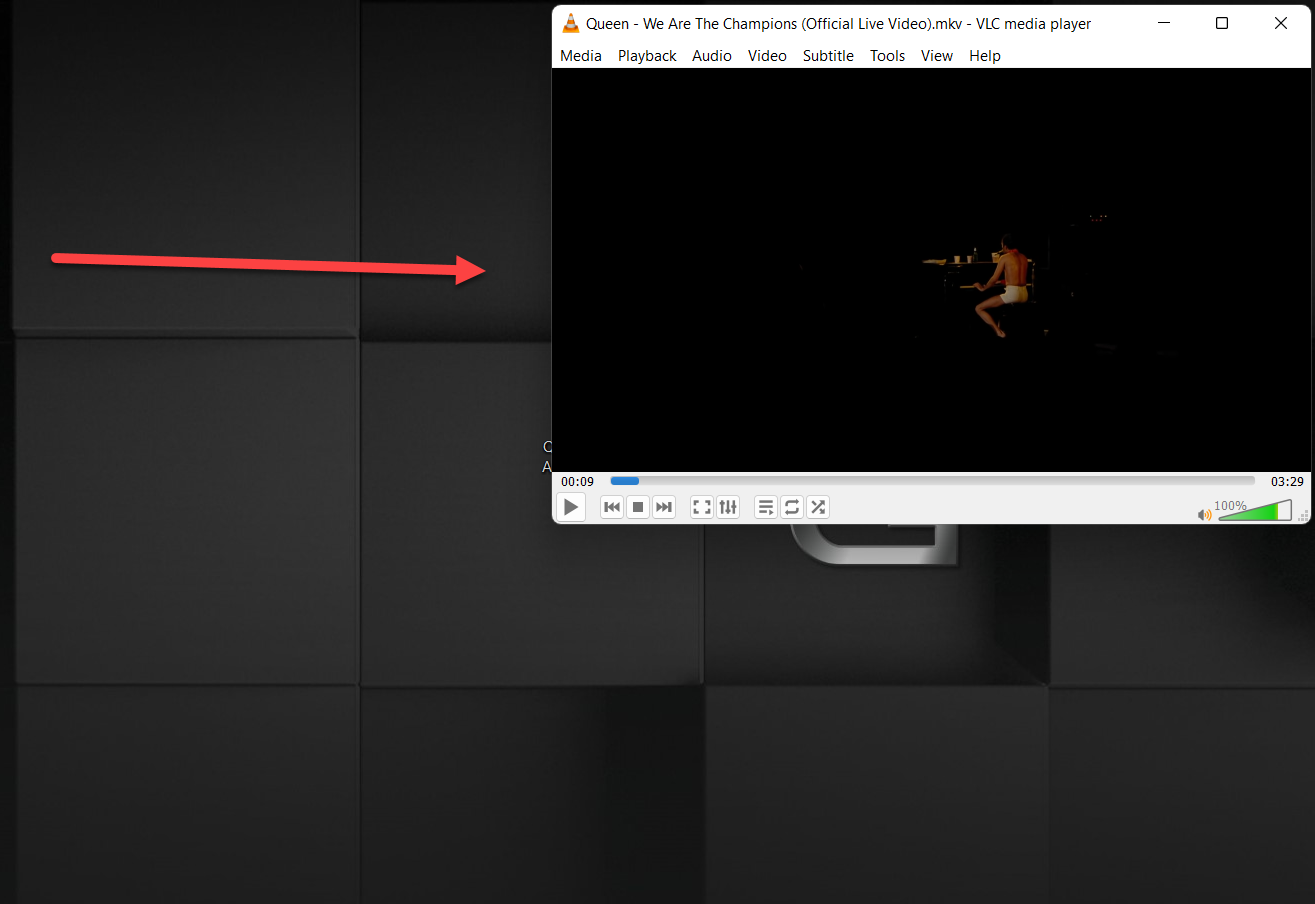The image size is (1315, 904).
Task: Open the Audio menu
Action: tap(712, 56)
